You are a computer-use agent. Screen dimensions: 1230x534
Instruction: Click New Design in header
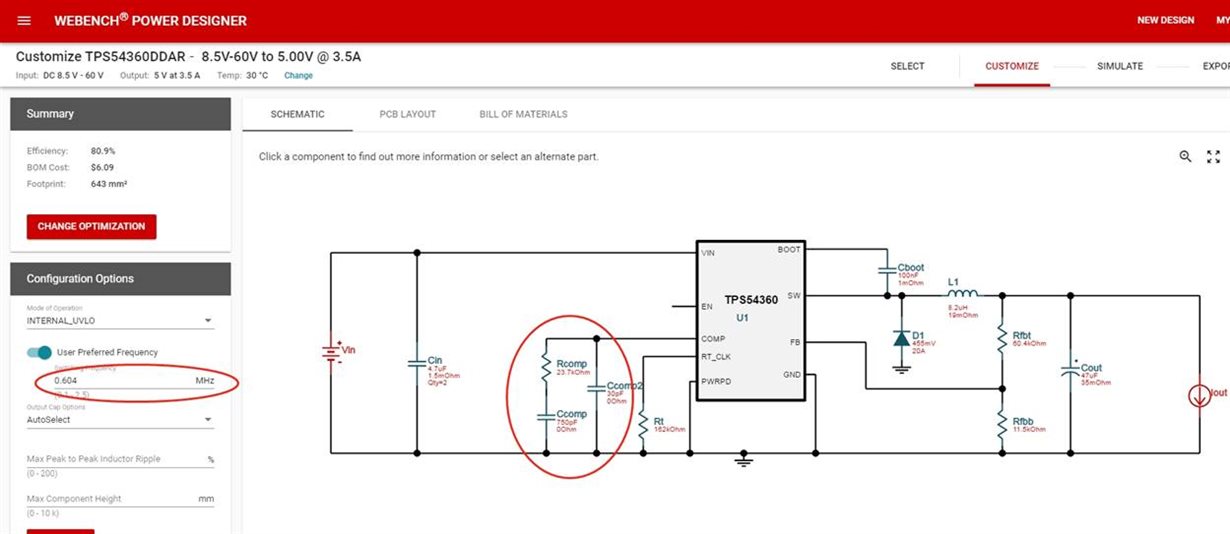[1165, 20]
